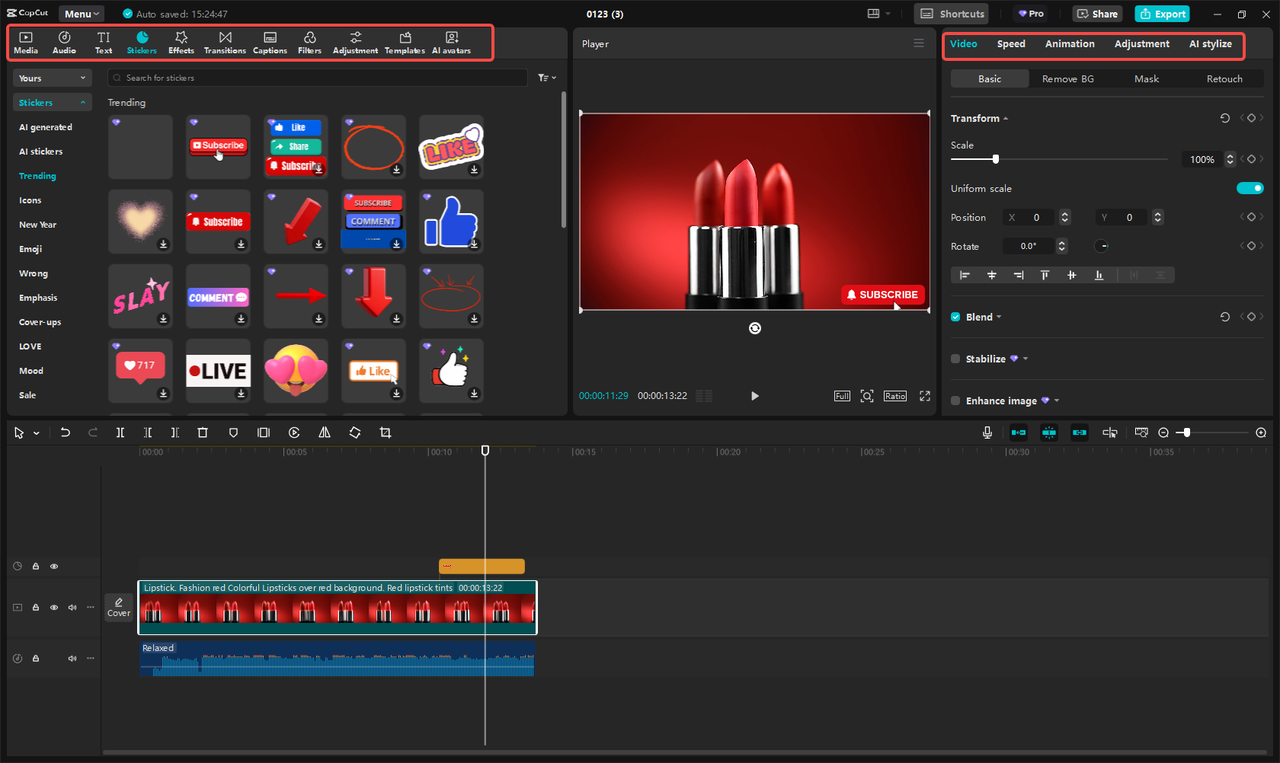This screenshot has height=763, width=1280.
Task: Select the Mirror tool above the timeline
Action: [324, 432]
